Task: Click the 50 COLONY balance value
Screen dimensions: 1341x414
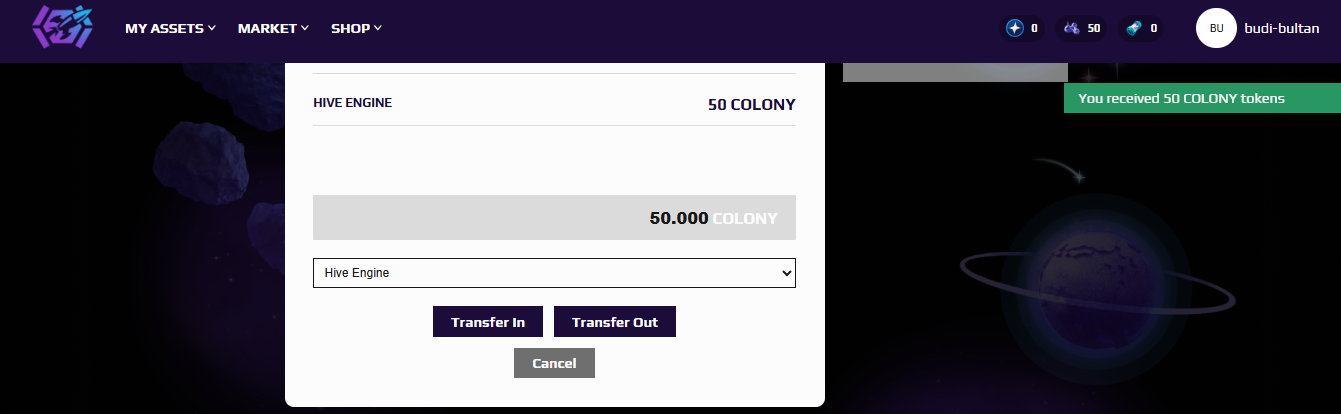Action: [752, 104]
